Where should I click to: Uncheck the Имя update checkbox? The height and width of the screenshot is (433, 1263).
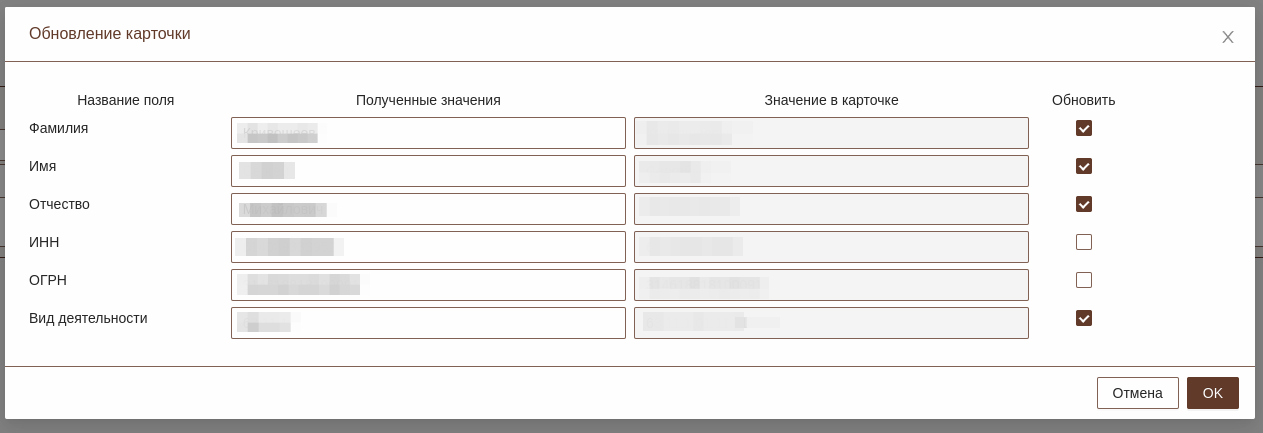1084,166
